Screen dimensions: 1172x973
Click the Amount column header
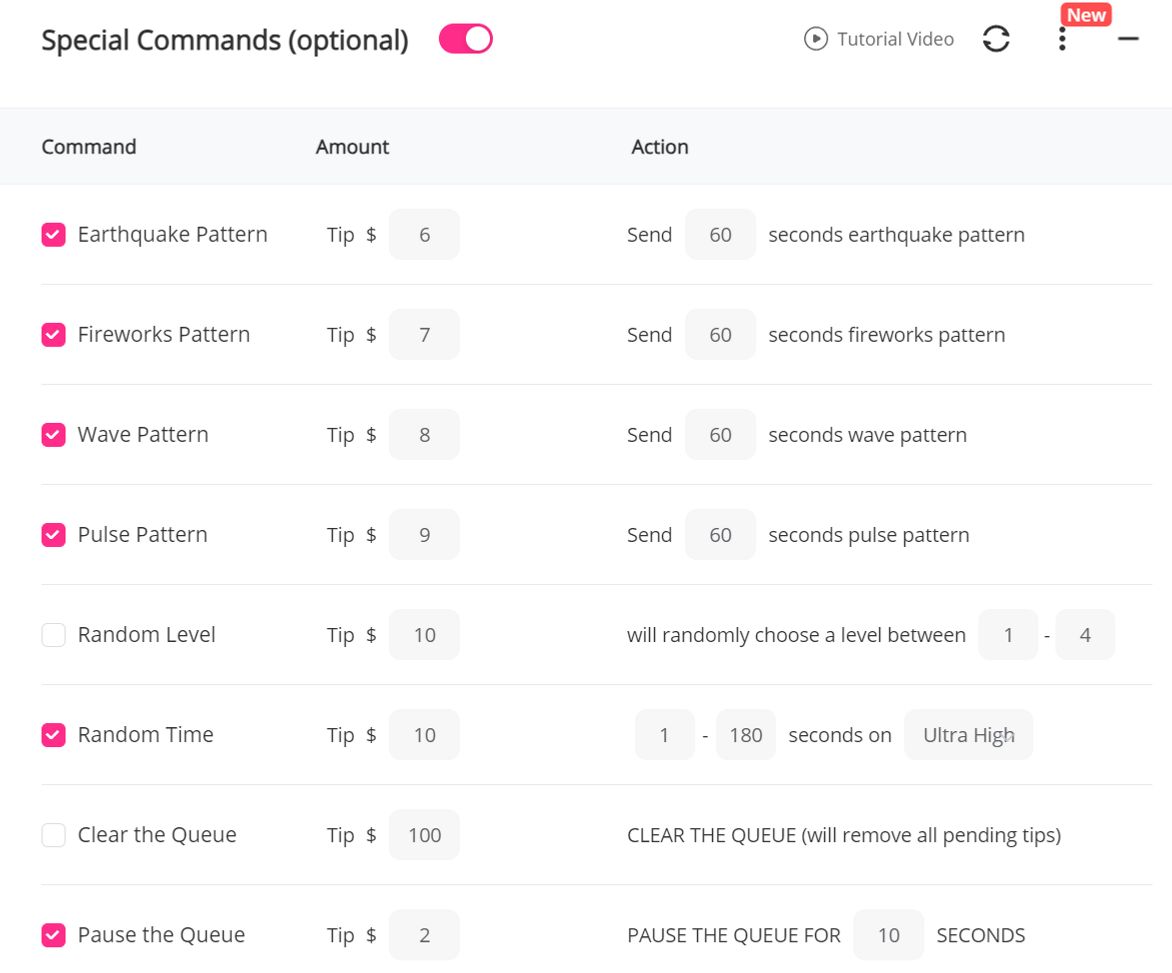352,146
